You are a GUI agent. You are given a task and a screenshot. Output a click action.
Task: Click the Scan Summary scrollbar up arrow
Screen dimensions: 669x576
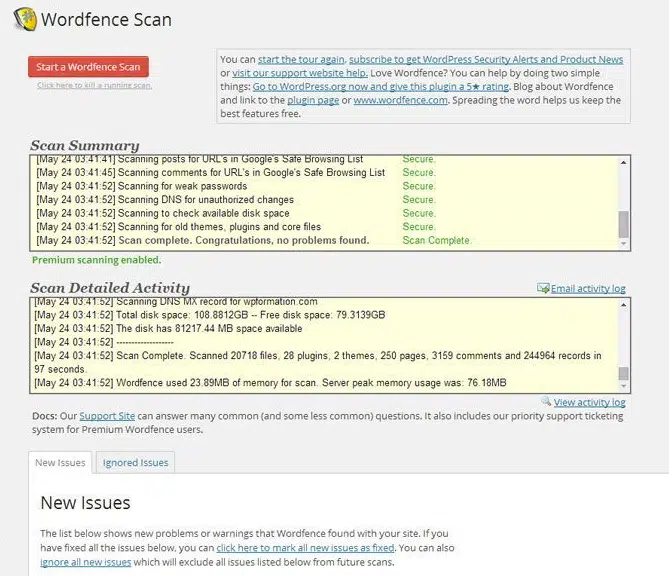click(x=624, y=163)
